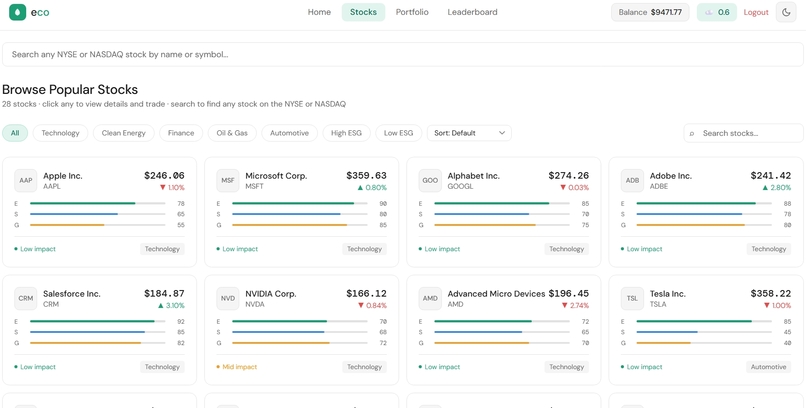Click the GOO ticker badge for Alphabet
Screen dimensions: 806x408
pyautogui.click(x=430, y=181)
